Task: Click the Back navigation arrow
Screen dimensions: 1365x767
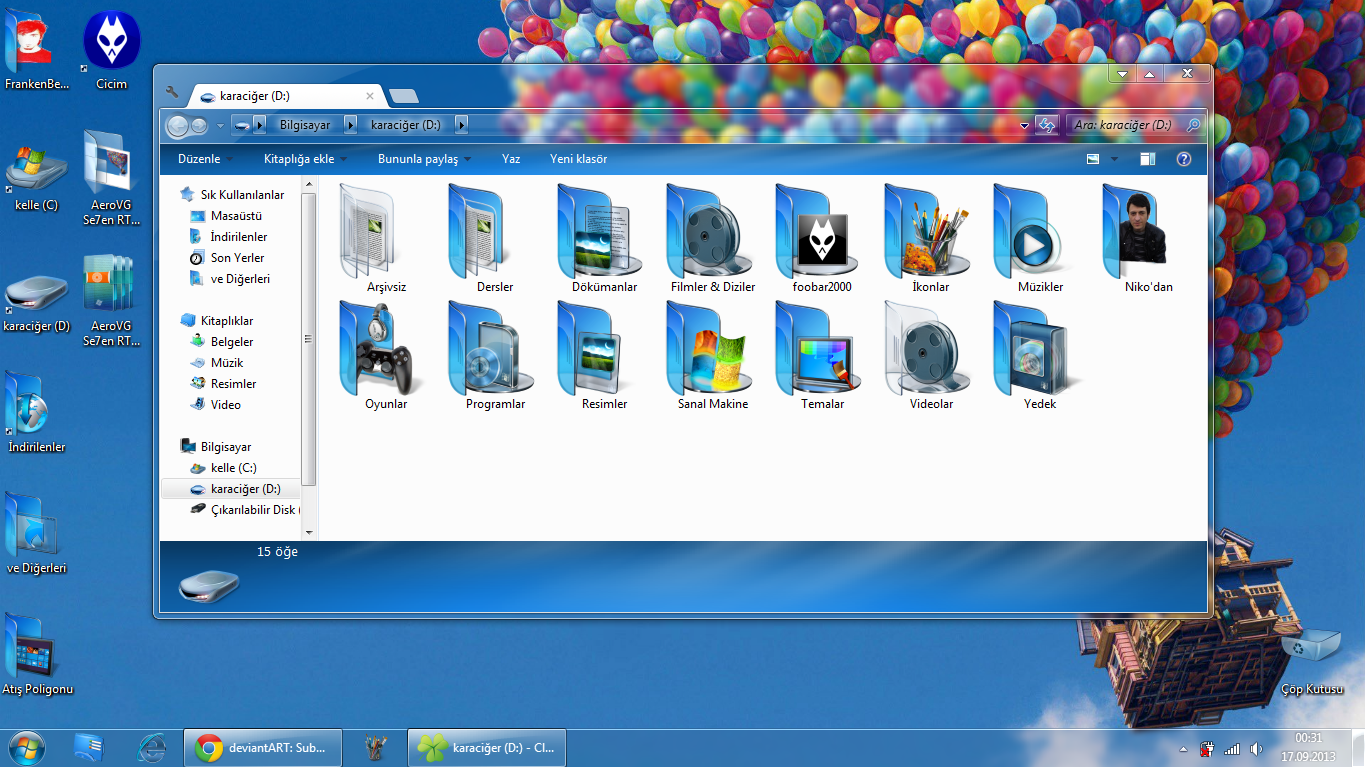Action: tap(177, 125)
